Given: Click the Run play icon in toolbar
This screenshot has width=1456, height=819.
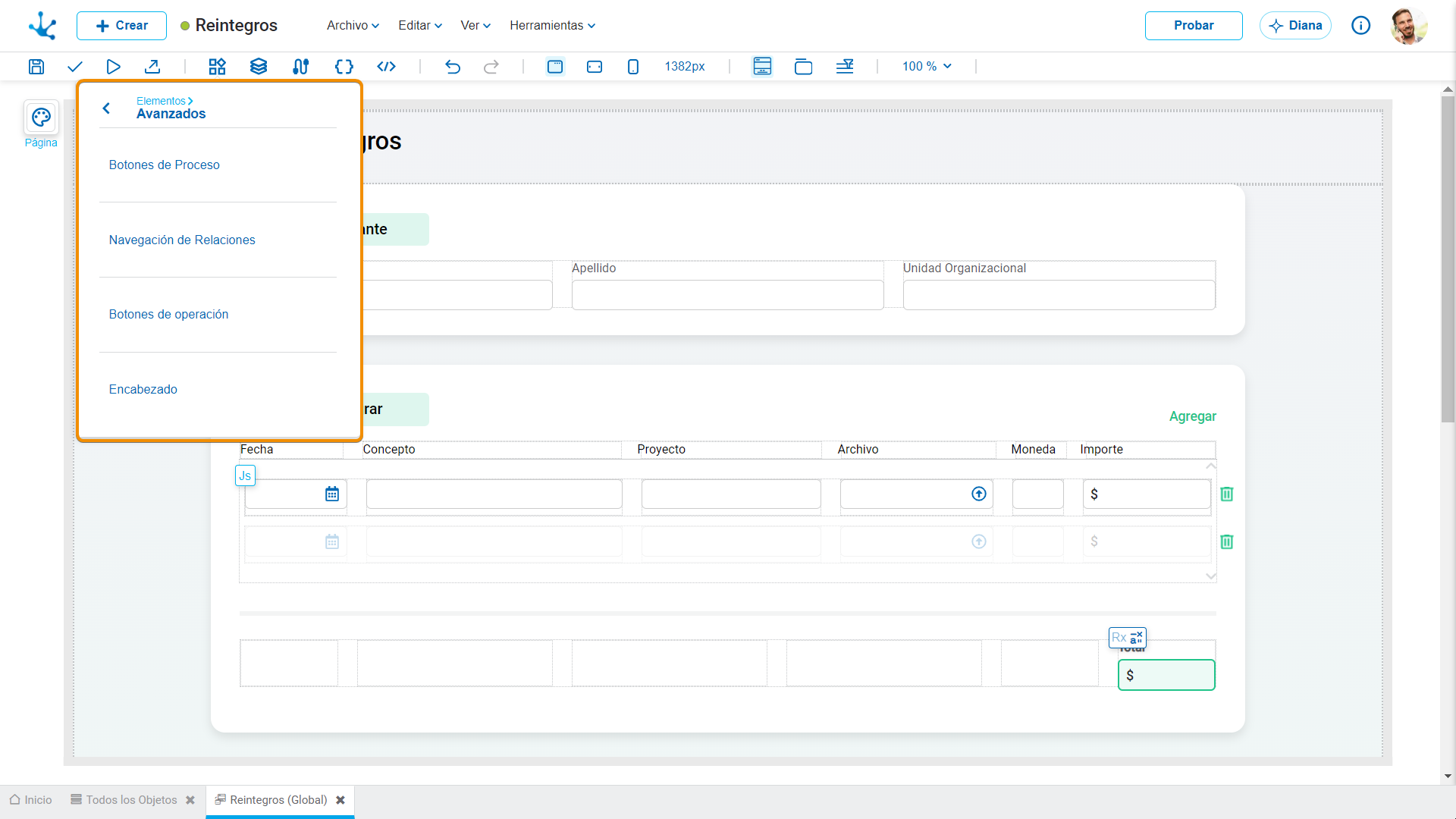Looking at the screenshot, I should click(x=114, y=67).
